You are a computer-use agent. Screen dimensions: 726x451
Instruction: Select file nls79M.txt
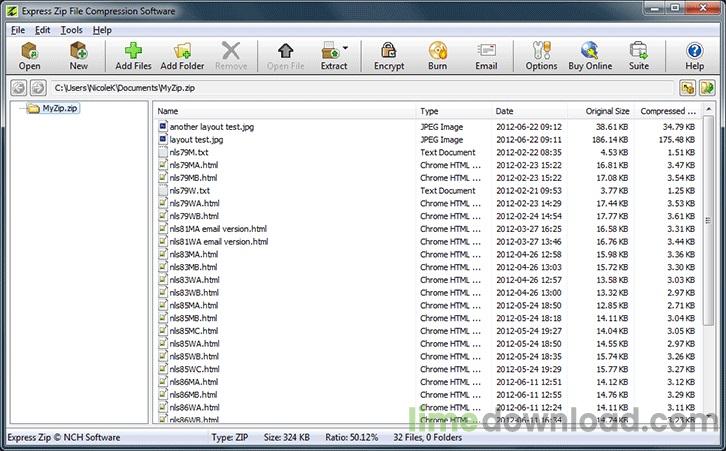tap(189, 152)
